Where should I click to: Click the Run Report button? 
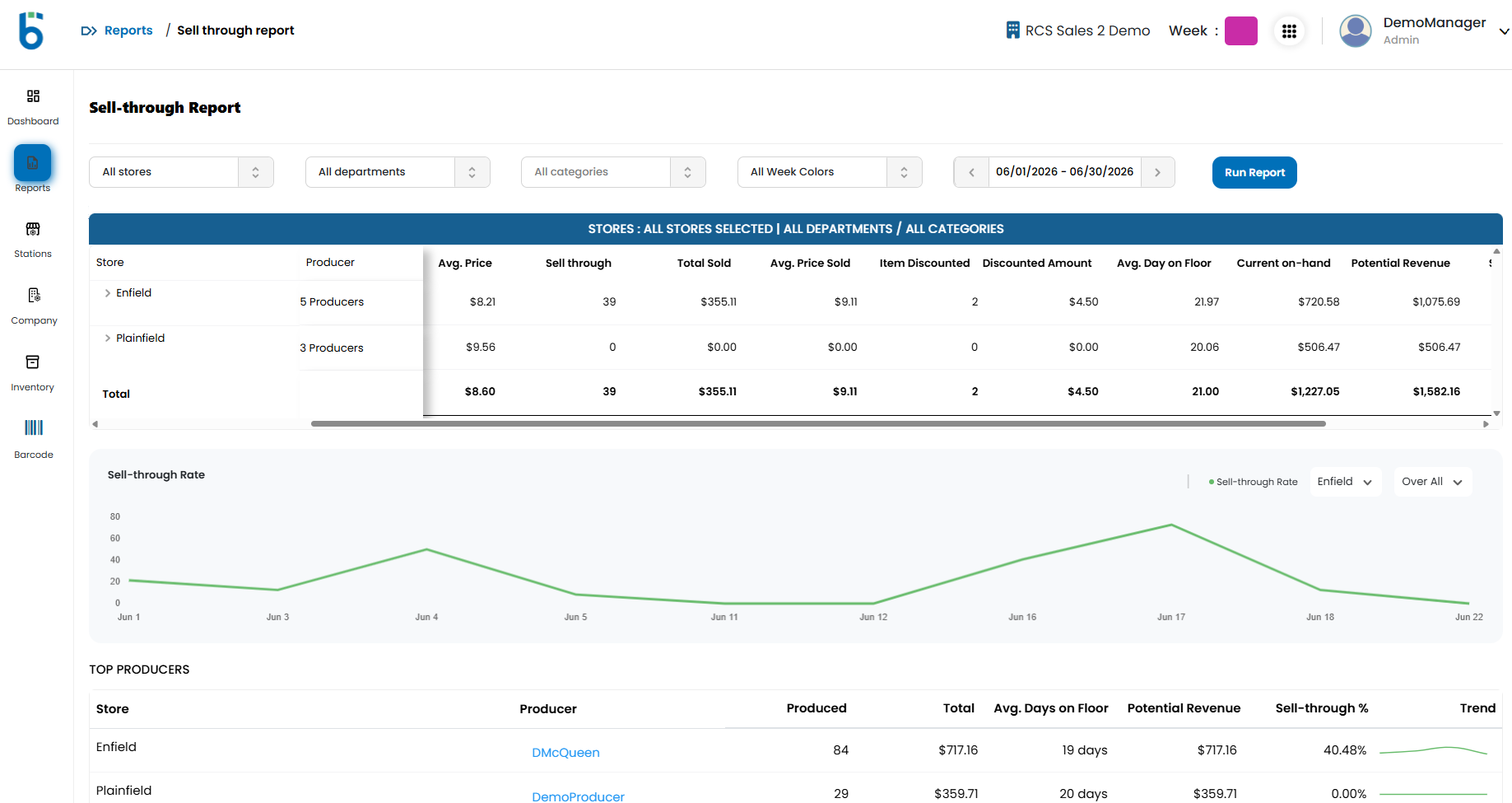tap(1254, 172)
